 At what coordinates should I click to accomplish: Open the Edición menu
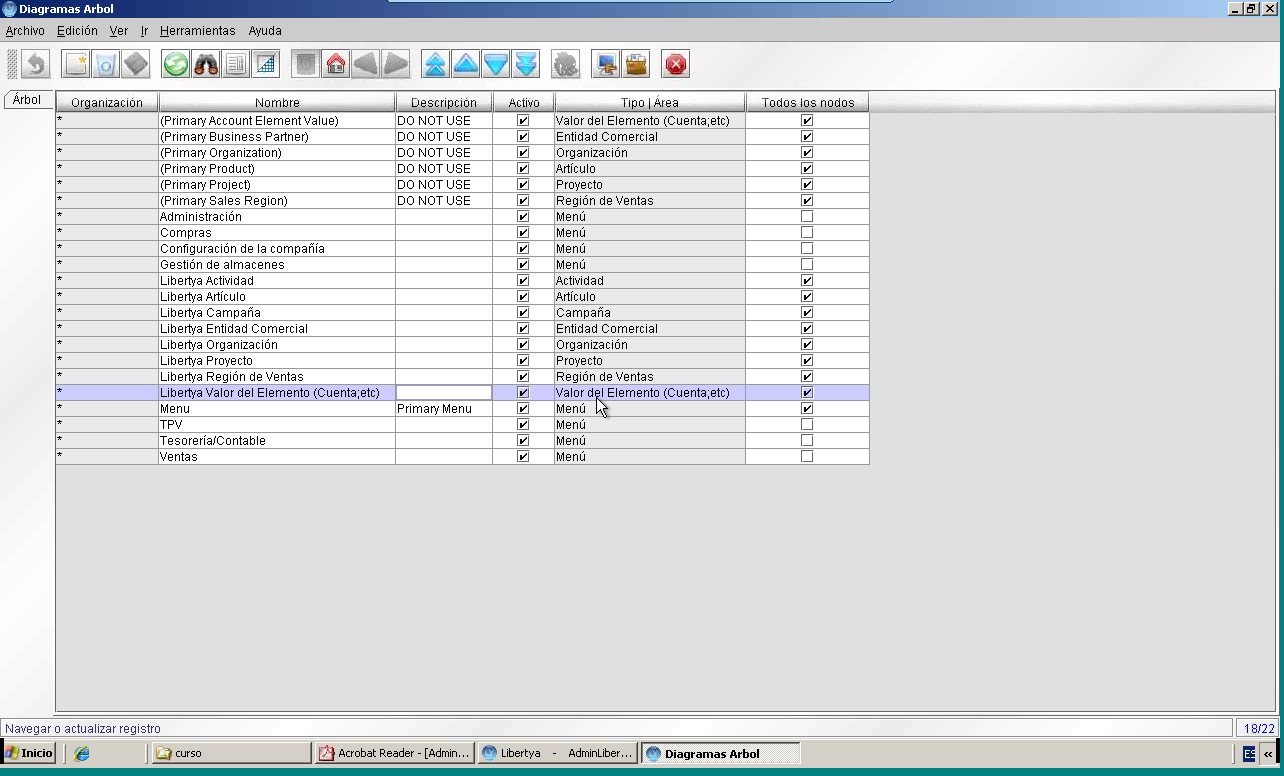pos(77,31)
